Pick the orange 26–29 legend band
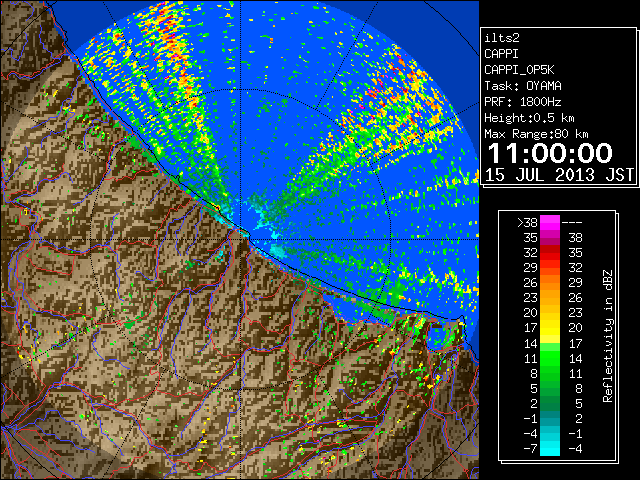Viewport: 640px width, 480px height. [550, 282]
